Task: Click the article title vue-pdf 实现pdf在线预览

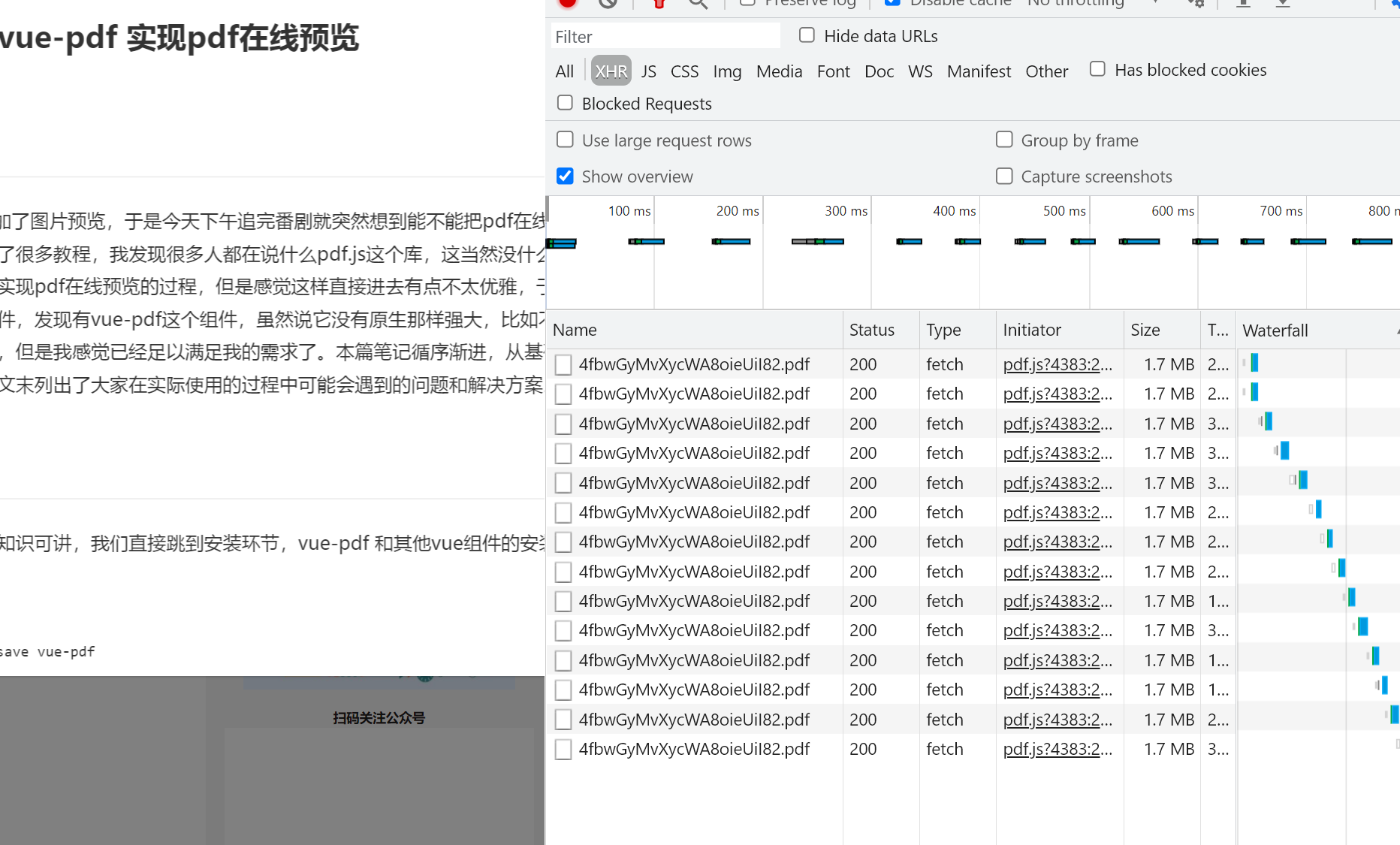Action: 180,38
